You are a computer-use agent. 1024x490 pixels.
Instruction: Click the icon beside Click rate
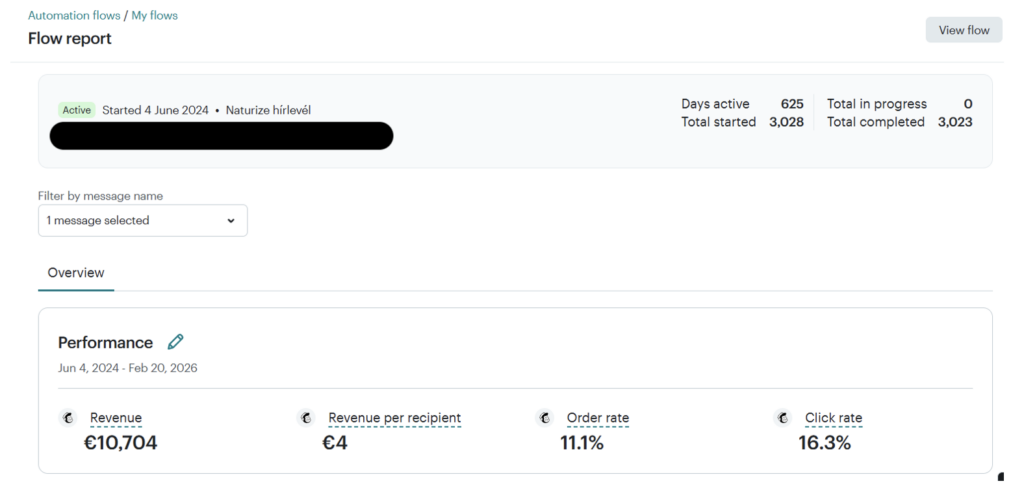pos(783,418)
